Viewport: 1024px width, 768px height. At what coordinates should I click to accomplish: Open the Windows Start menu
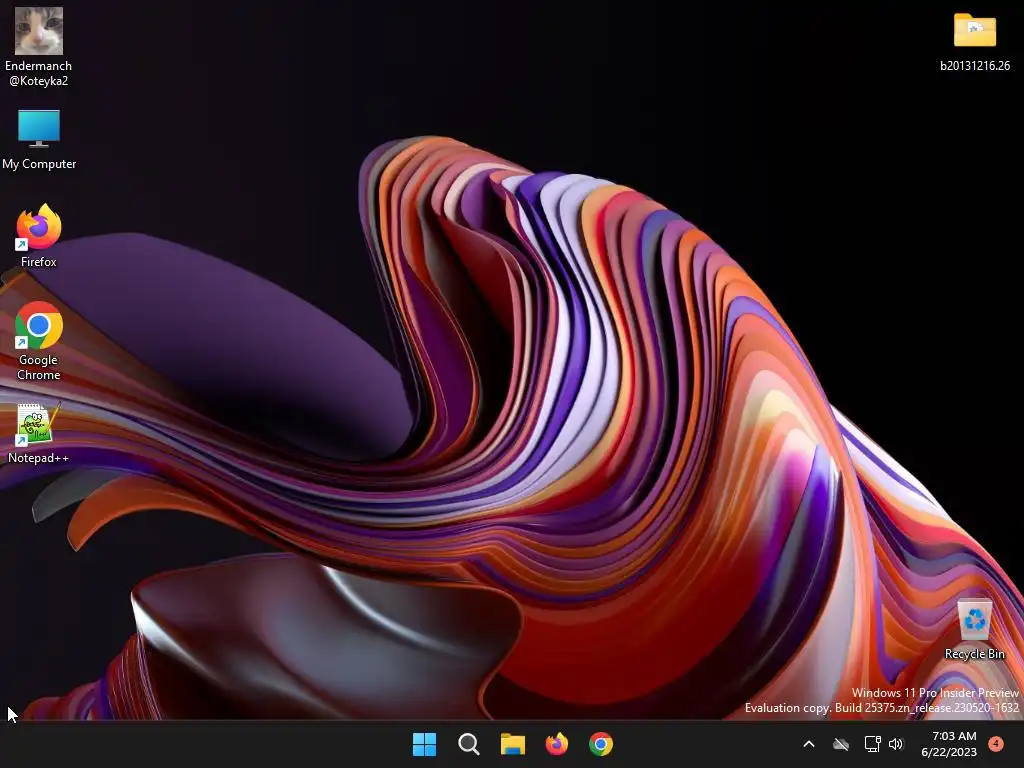pos(424,744)
